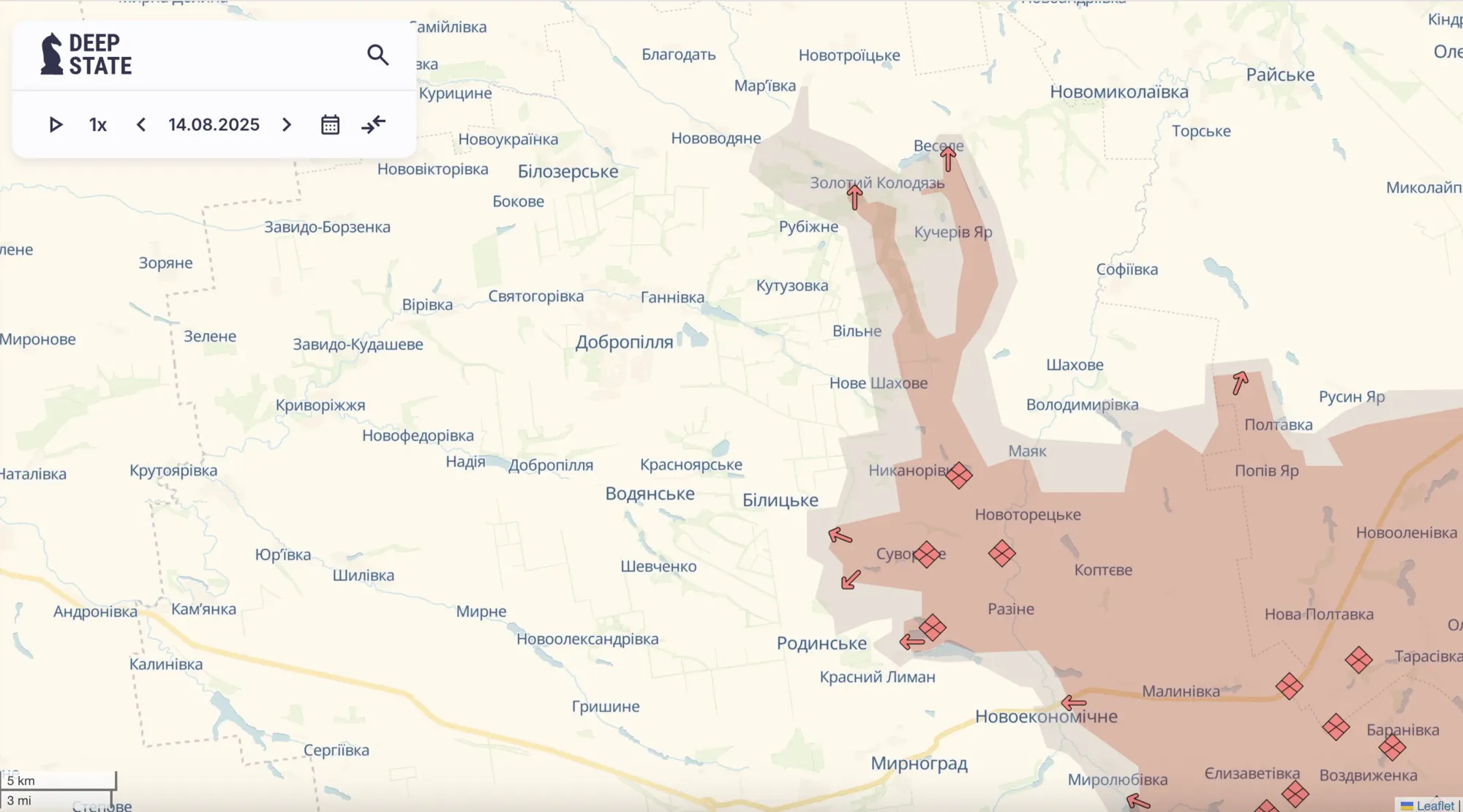Screen dimensions: 1463x812
Task: Play the frontline timeline animation
Action: [x=56, y=124]
